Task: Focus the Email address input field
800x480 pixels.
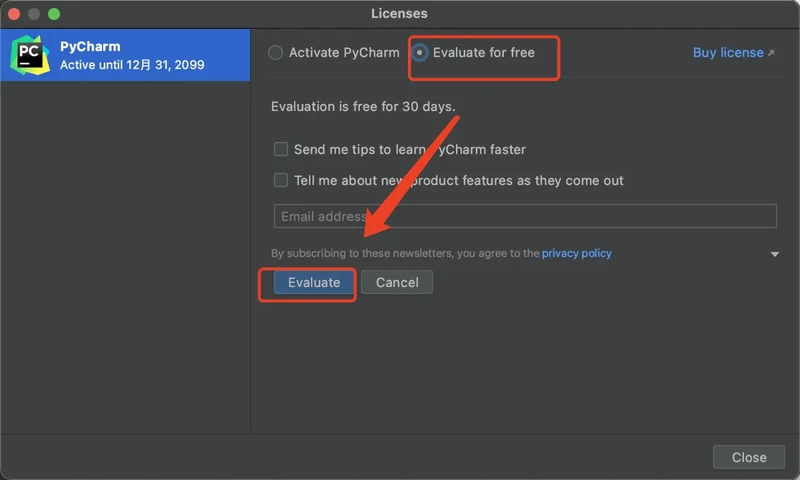Action: [525, 216]
